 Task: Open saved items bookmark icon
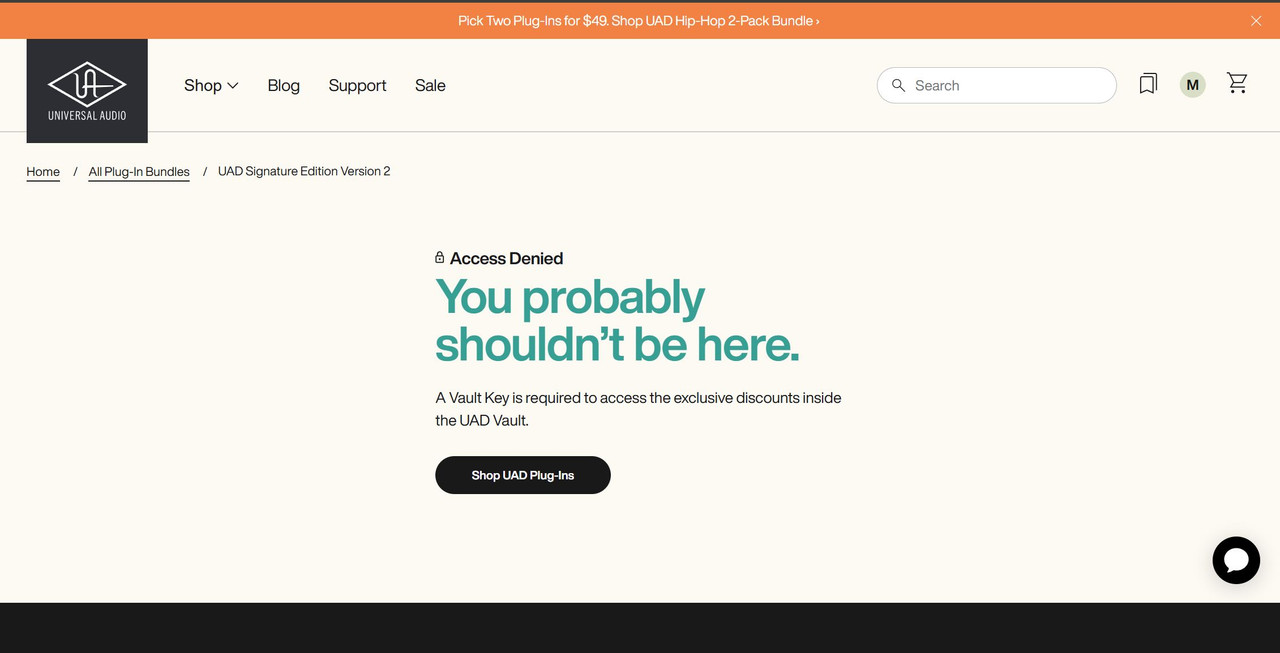coord(1148,84)
